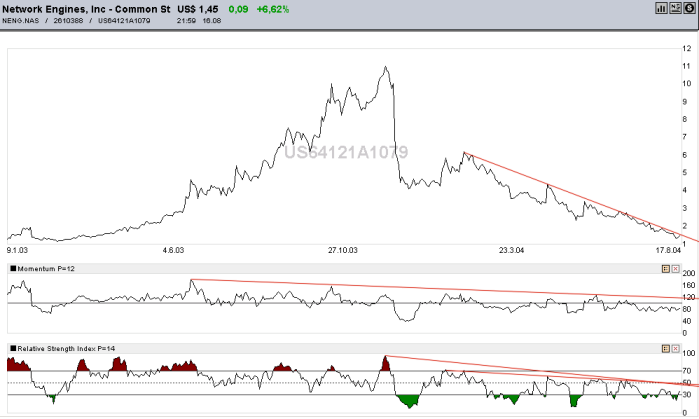Click the 2610388 security number
The image size is (699, 419).
[x=68, y=21]
